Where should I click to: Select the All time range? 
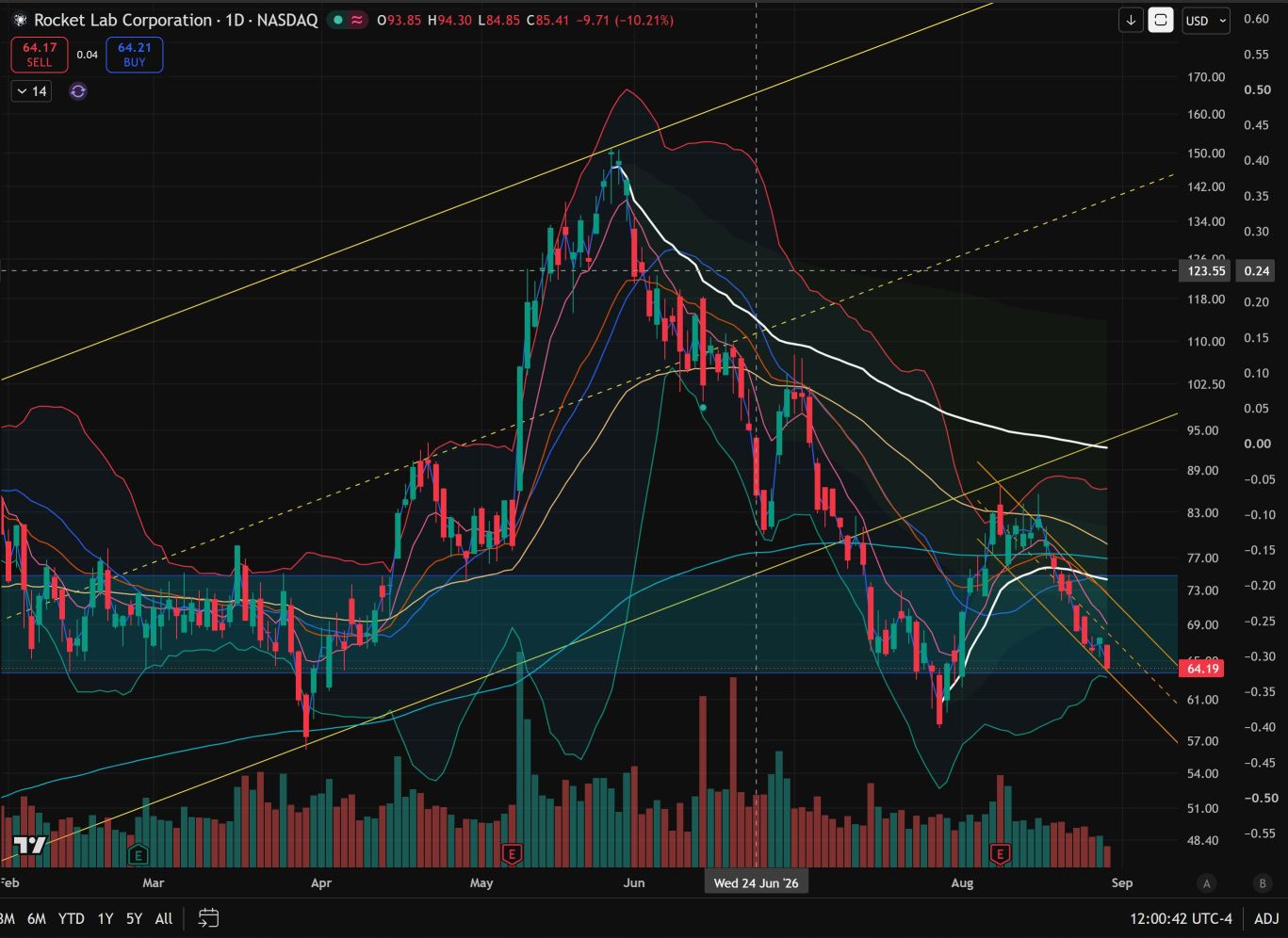click(x=164, y=918)
